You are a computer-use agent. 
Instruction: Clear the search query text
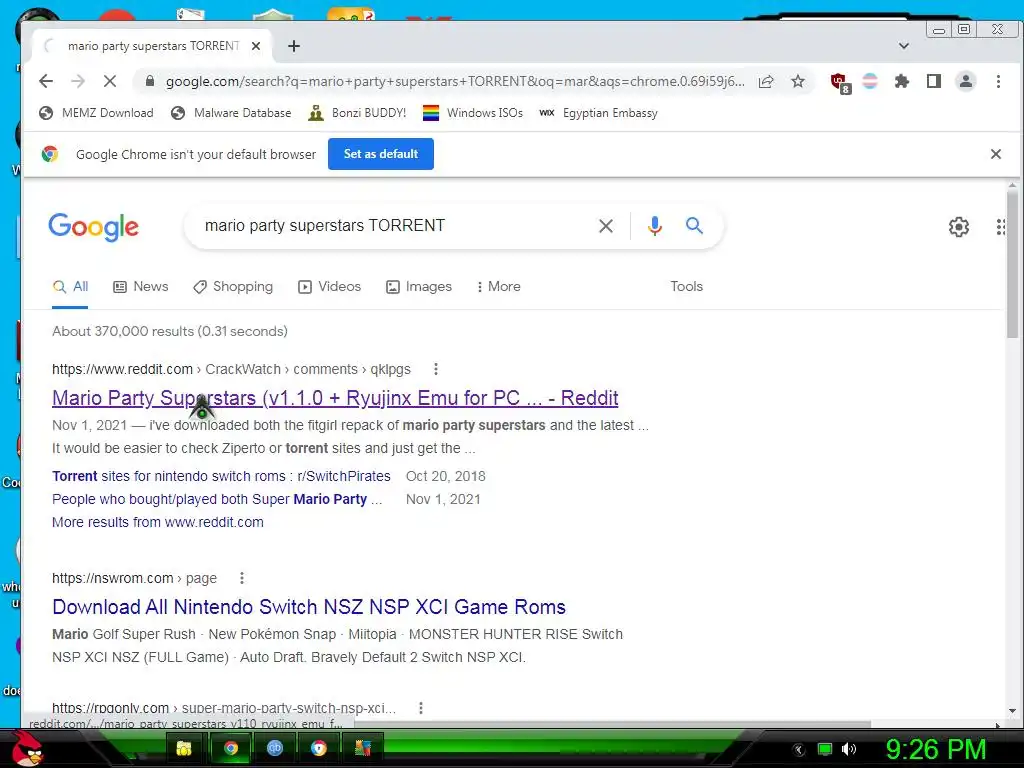click(x=606, y=226)
